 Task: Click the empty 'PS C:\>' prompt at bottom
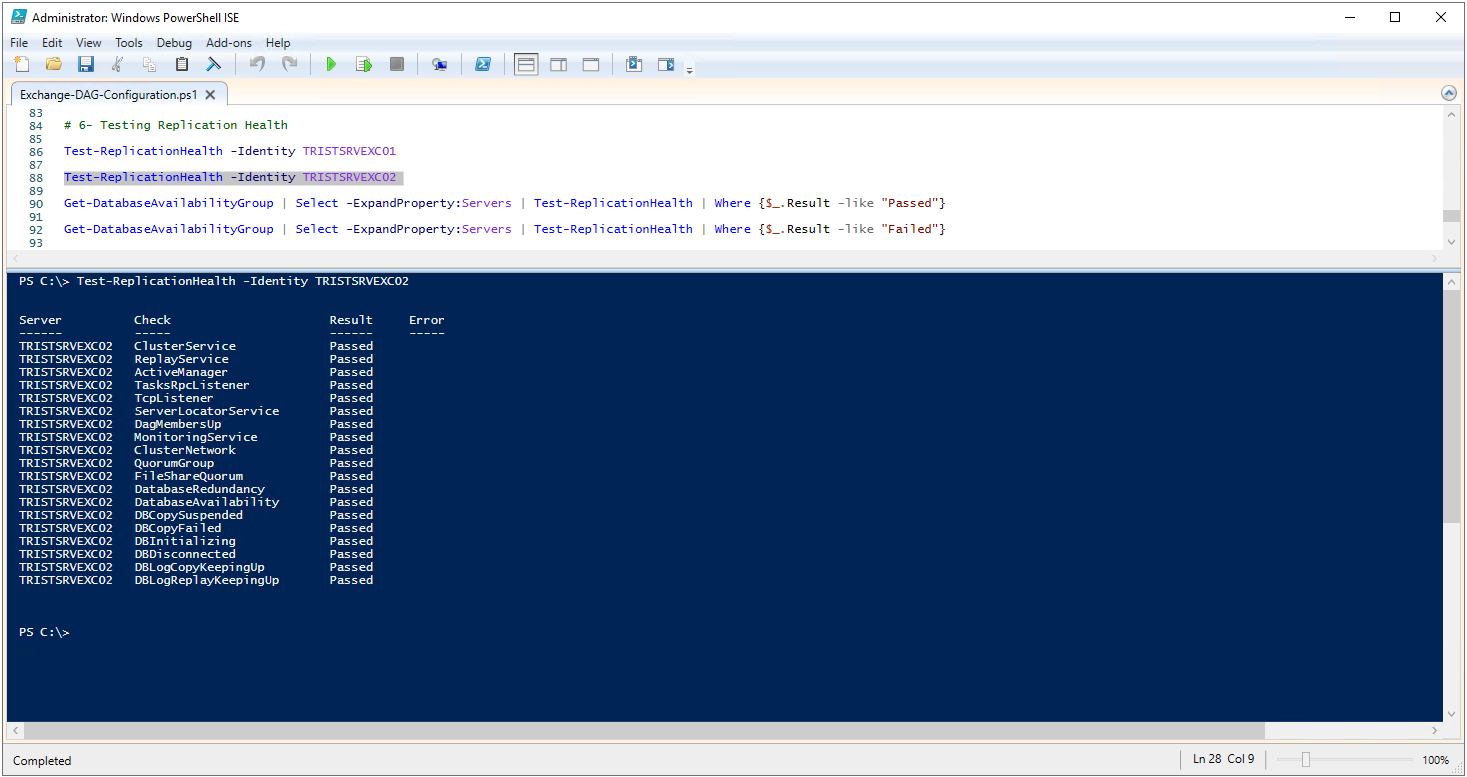pyautogui.click(x=44, y=632)
